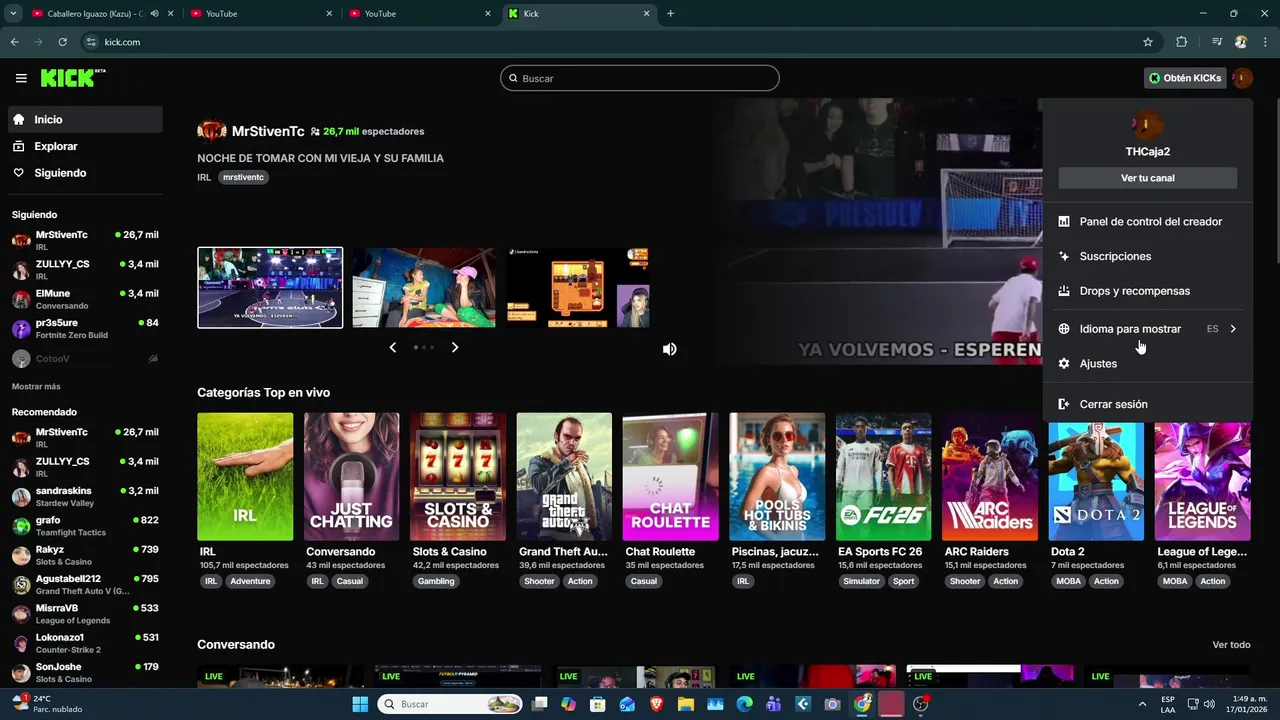Show next featured stream arrow
The image size is (1280, 720).
tap(455, 348)
